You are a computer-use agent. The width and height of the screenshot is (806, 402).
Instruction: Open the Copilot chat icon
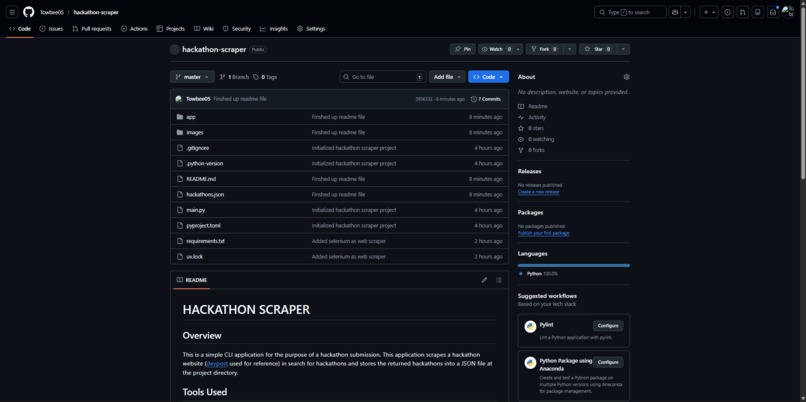[x=674, y=12]
